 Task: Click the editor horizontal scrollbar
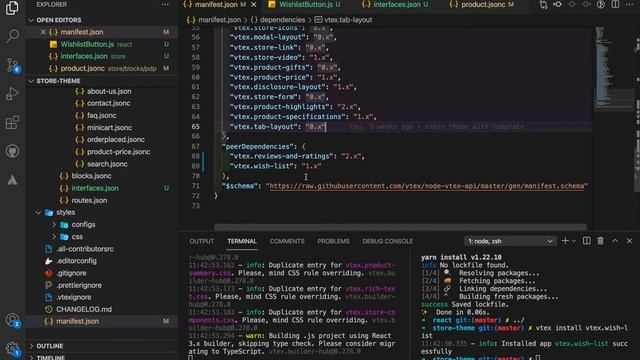coord(400,227)
